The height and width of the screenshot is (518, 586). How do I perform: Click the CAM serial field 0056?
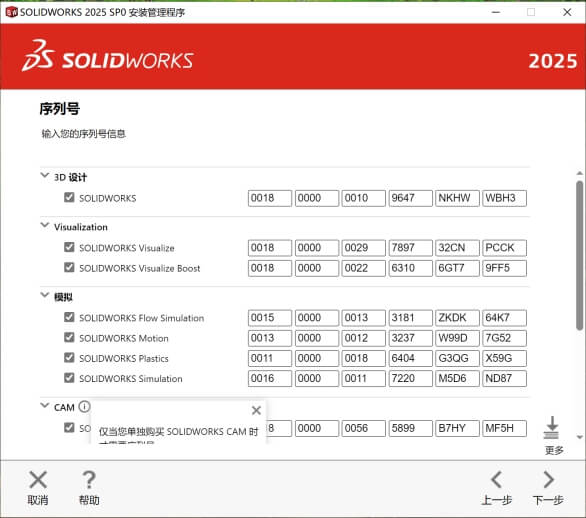(363, 428)
